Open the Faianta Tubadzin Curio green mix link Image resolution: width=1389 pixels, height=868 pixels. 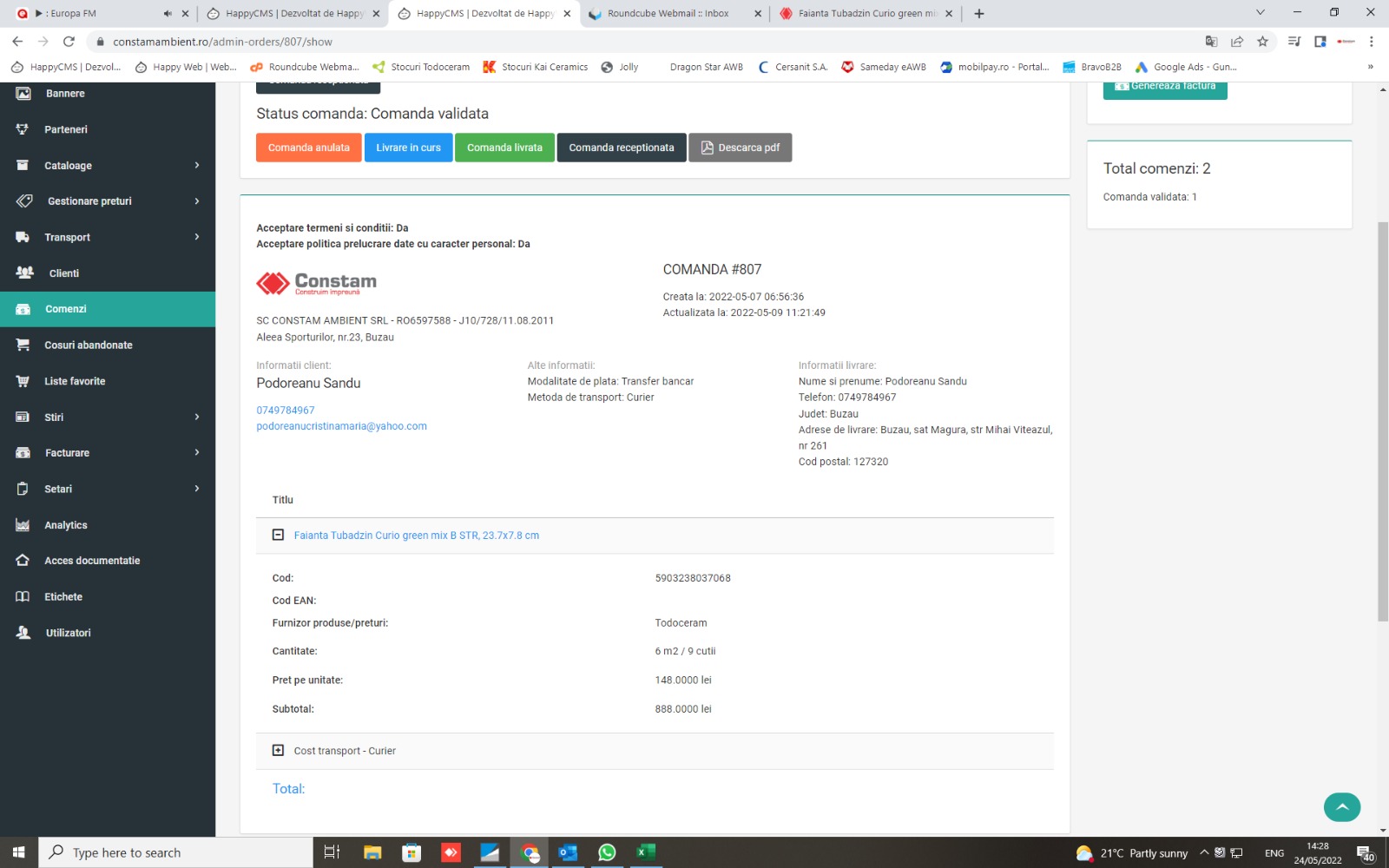(x=417, y=536)
